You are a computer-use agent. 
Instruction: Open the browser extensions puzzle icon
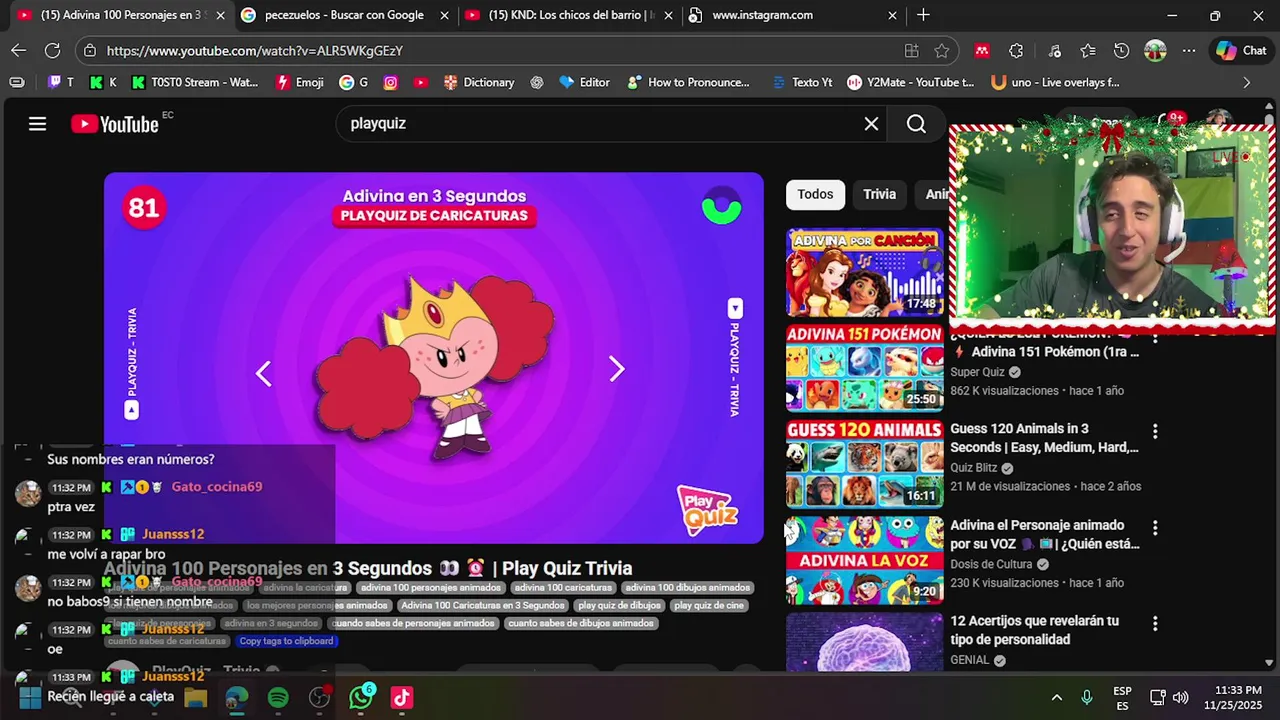pyautogui.click(x=1016, y=51)
